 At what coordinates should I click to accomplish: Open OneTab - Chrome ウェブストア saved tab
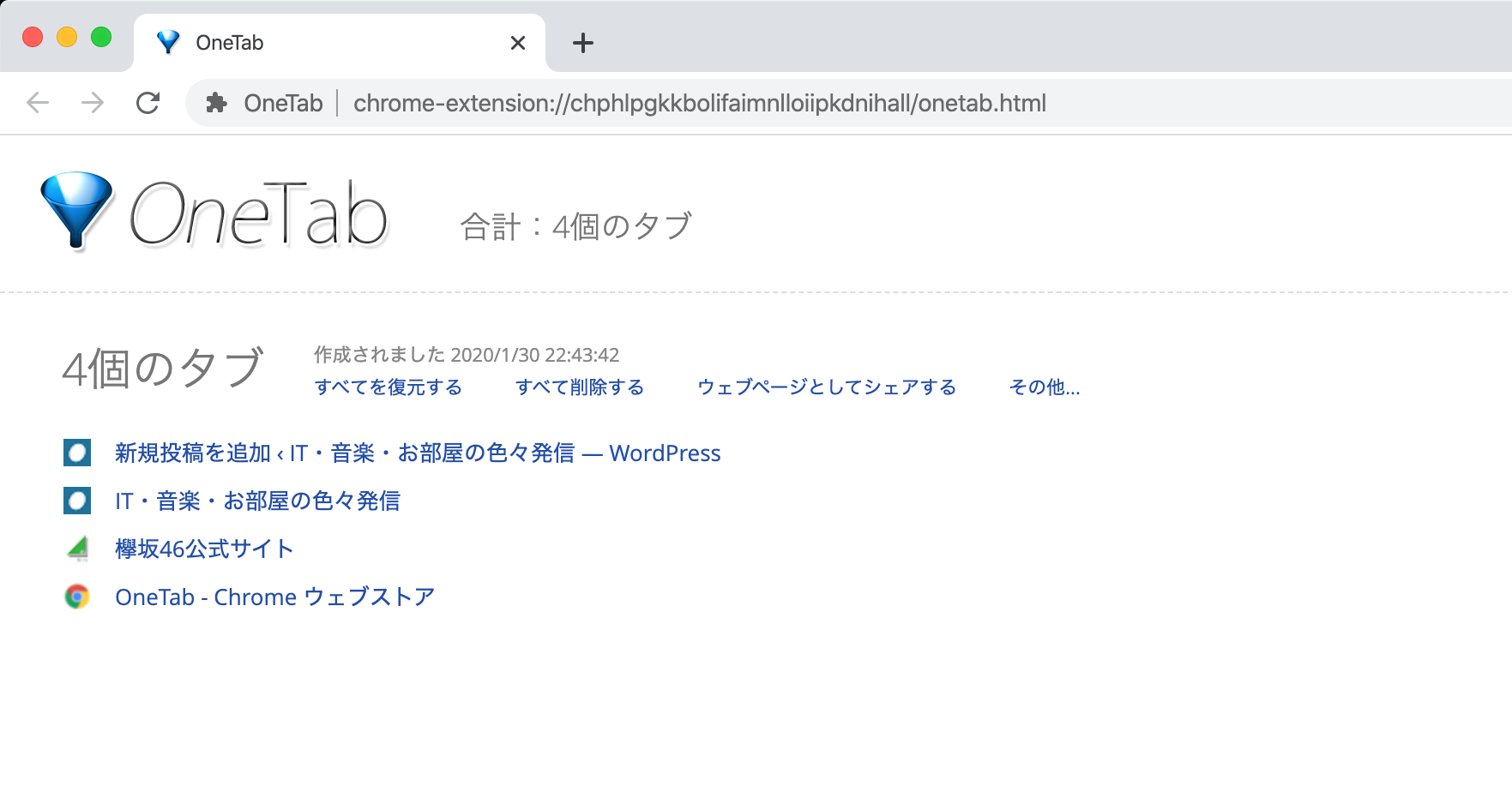click(275, 597)
